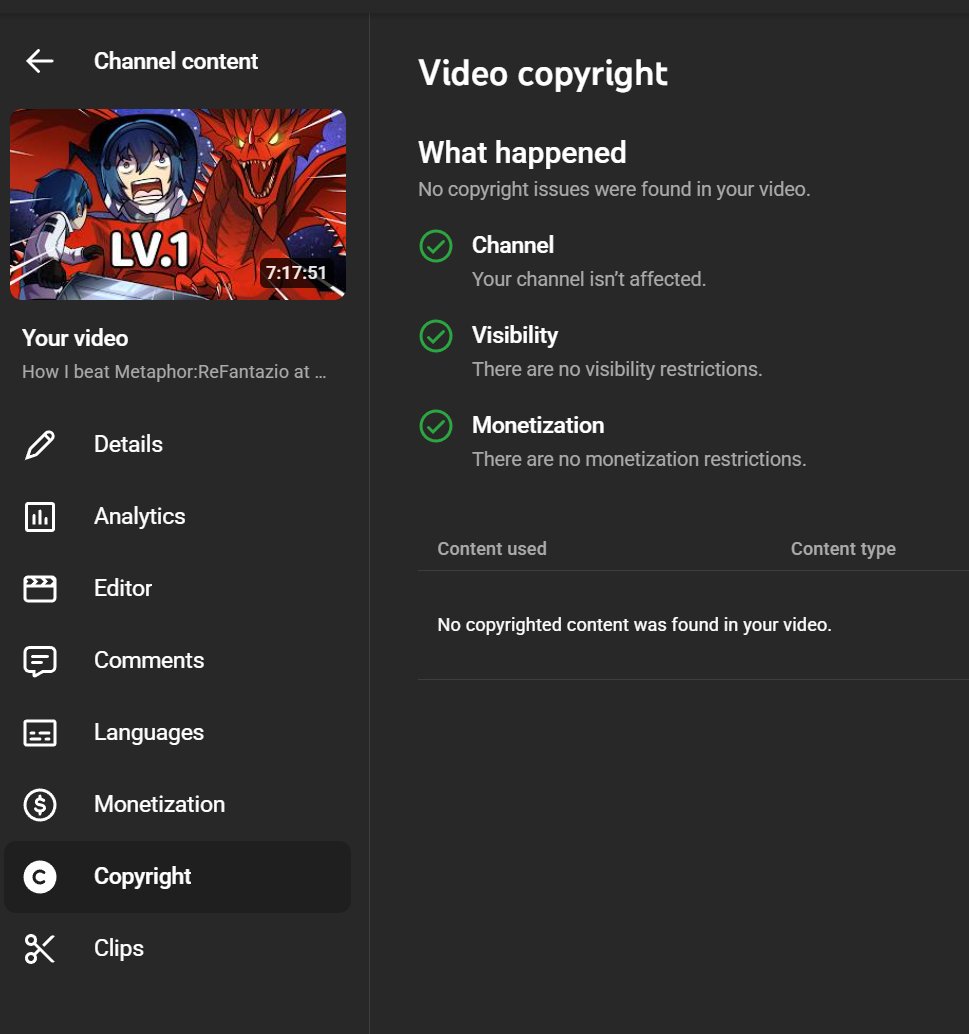Click the Monetization dollar icon
This screenshot has width=969, height=1034.
coord(40,805)
